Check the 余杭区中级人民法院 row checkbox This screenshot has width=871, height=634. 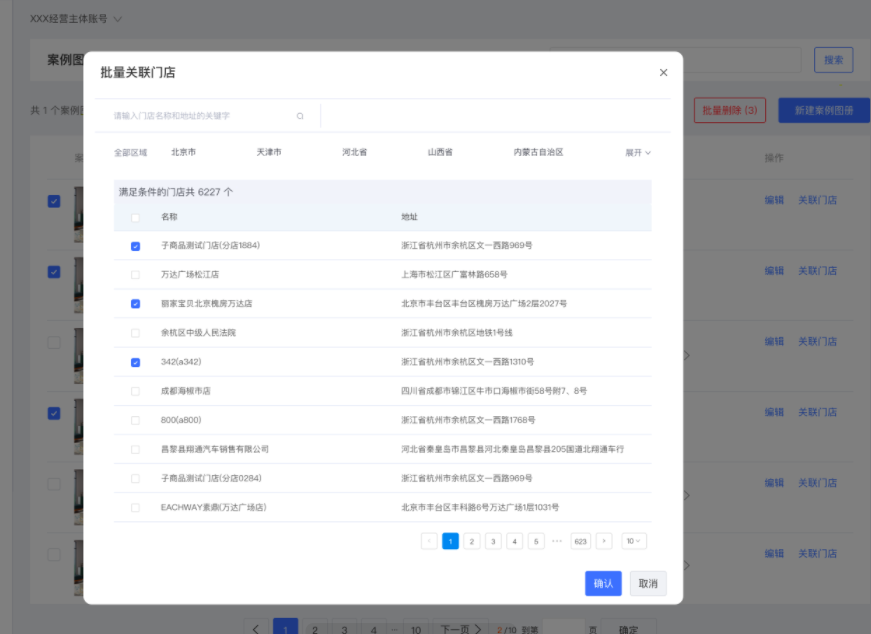tap(136, 333)
